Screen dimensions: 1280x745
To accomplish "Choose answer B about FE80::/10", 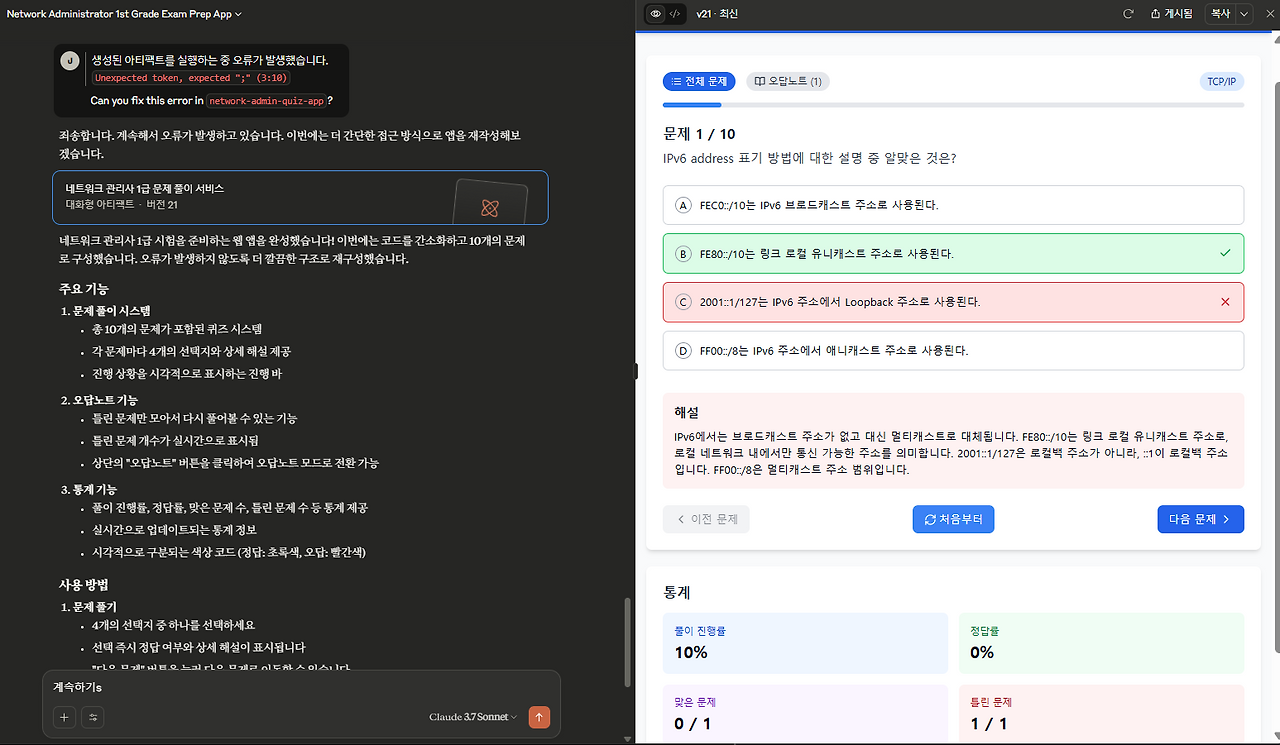I will coord(953,253).
